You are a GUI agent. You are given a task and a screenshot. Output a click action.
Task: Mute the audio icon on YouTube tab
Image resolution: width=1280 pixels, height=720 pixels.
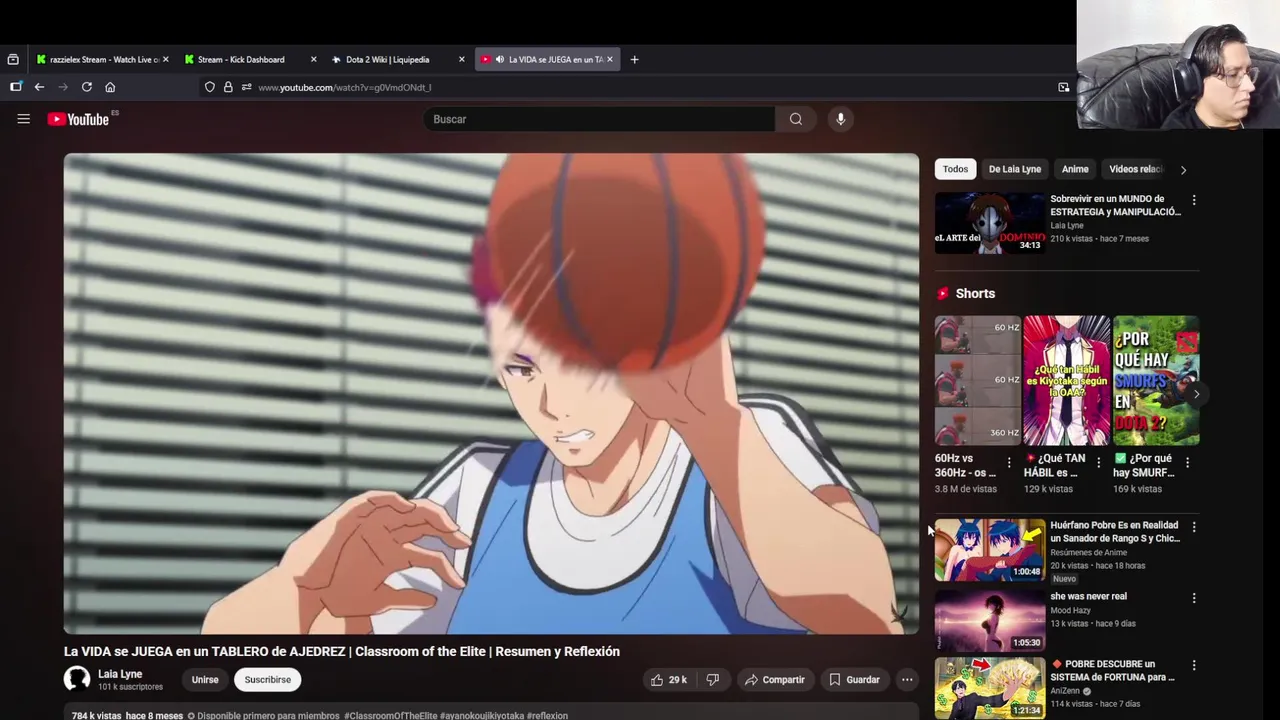point(500,59)
